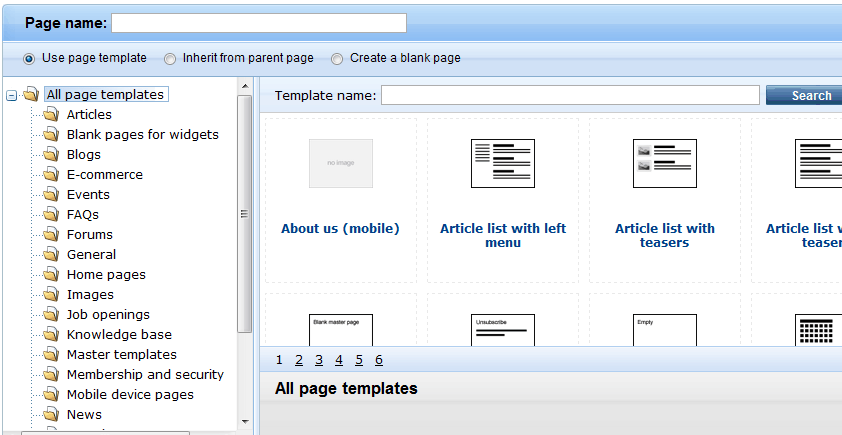Viewport: 842px width, 435px height.
Task: Click the Membership and security folder icon
Action: 51,374
